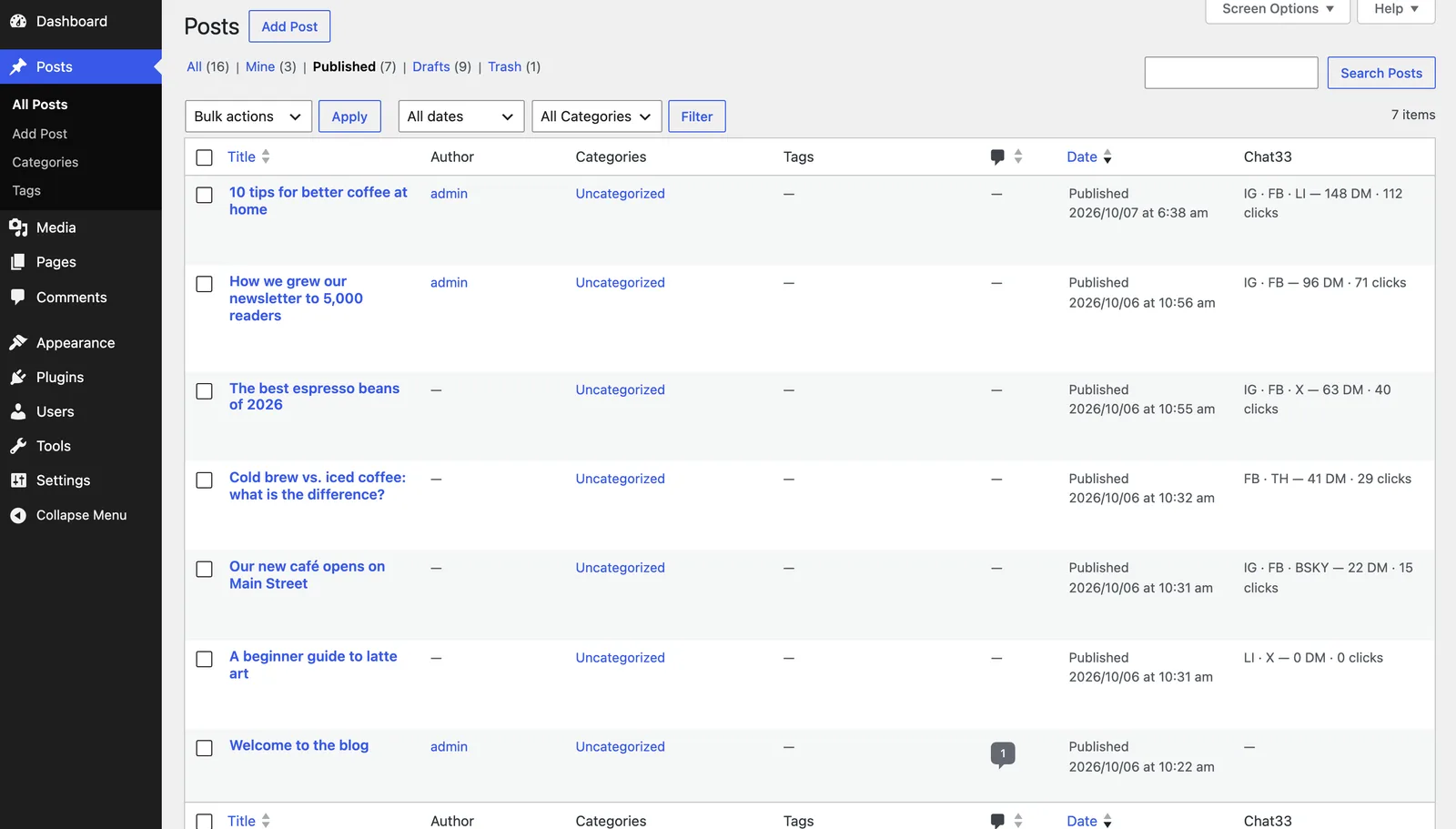Open the All Categories dropdown
Screen dimensions: 1456x829
[x=596, y=116]
